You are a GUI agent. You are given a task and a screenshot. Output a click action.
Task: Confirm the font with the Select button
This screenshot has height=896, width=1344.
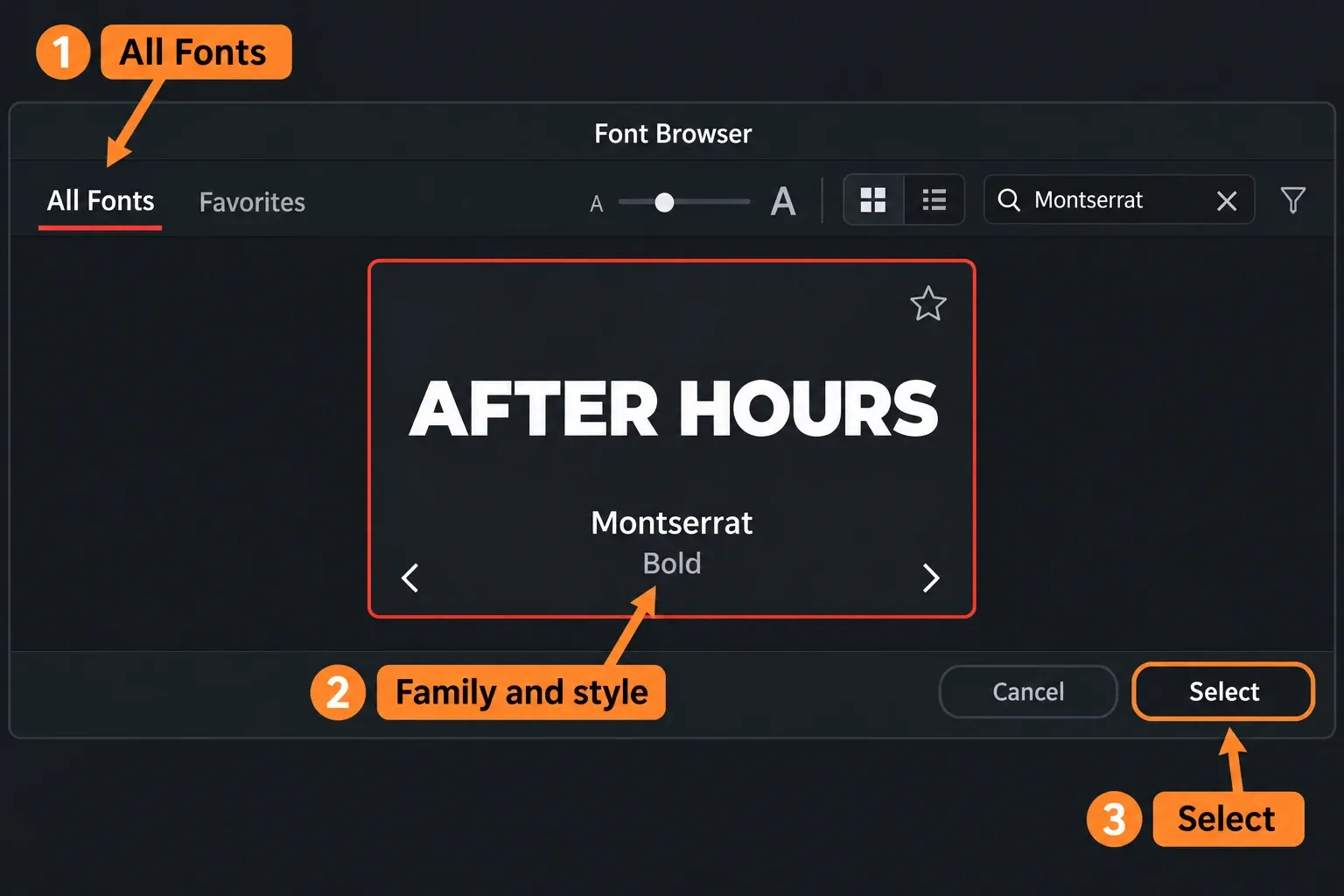1223,691
